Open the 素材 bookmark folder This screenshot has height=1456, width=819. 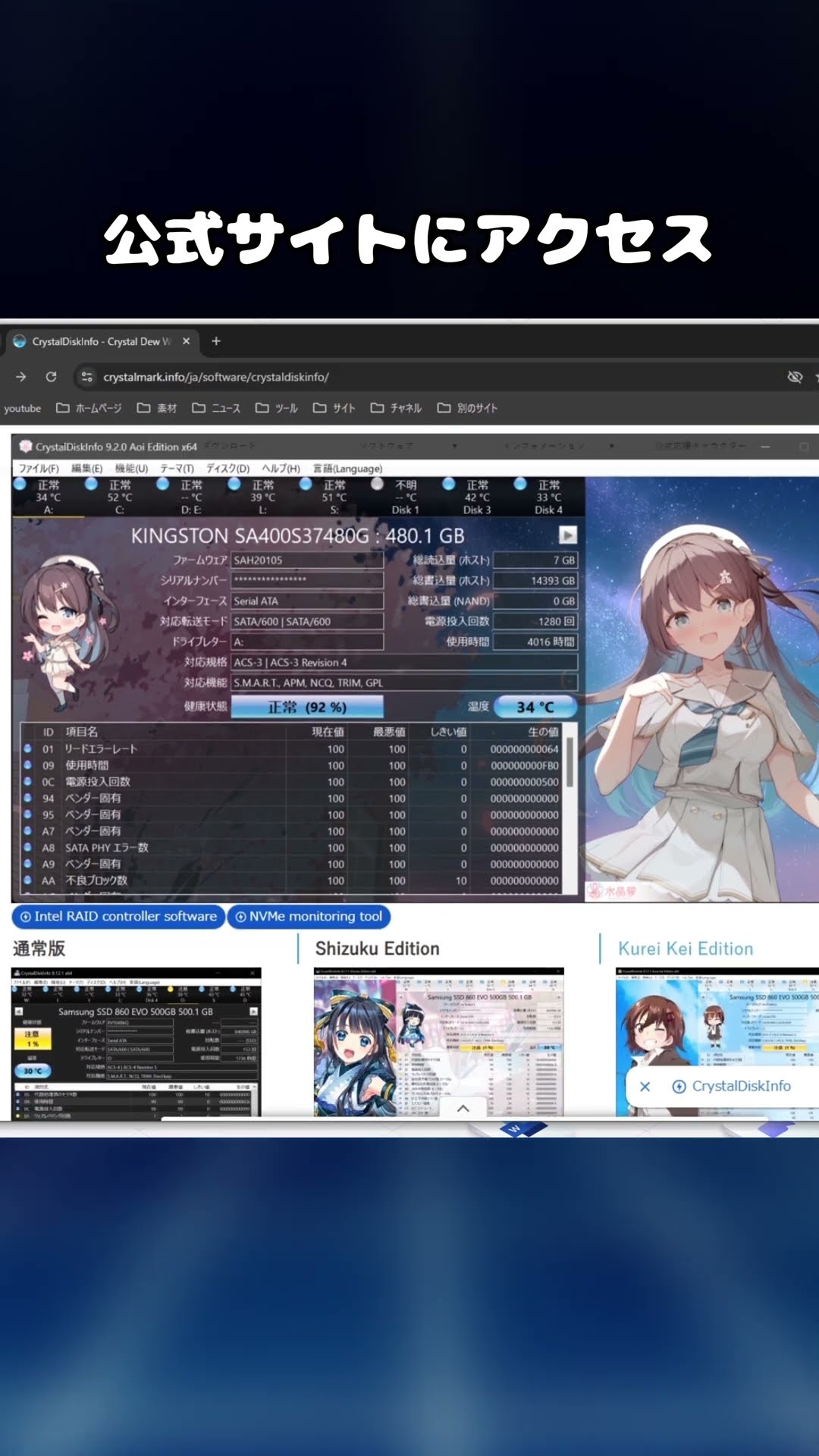pos(157,408)
